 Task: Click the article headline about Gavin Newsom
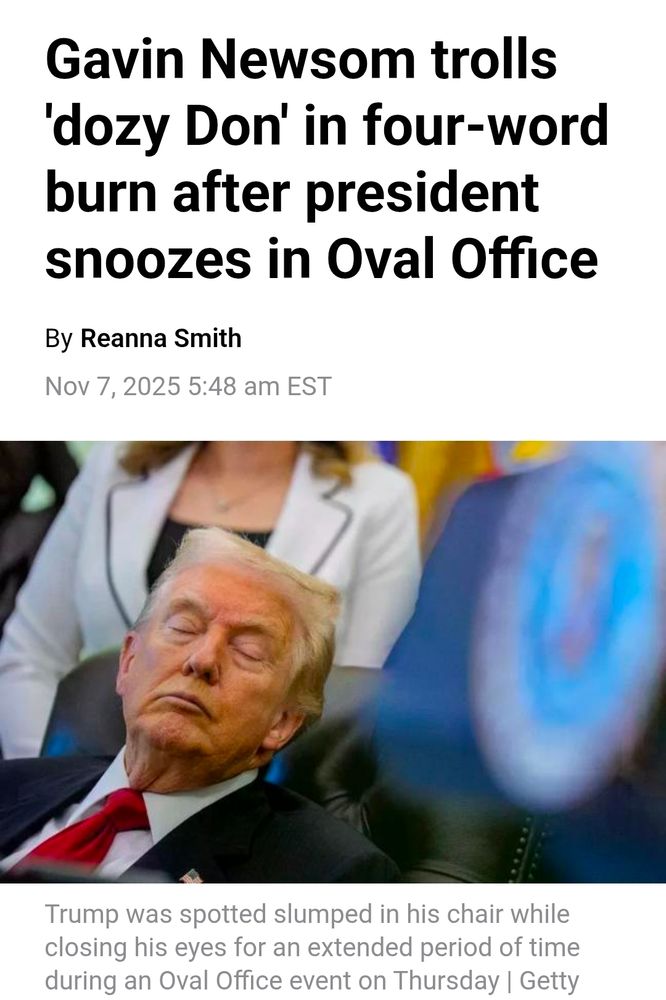click(x=326, y=159)
